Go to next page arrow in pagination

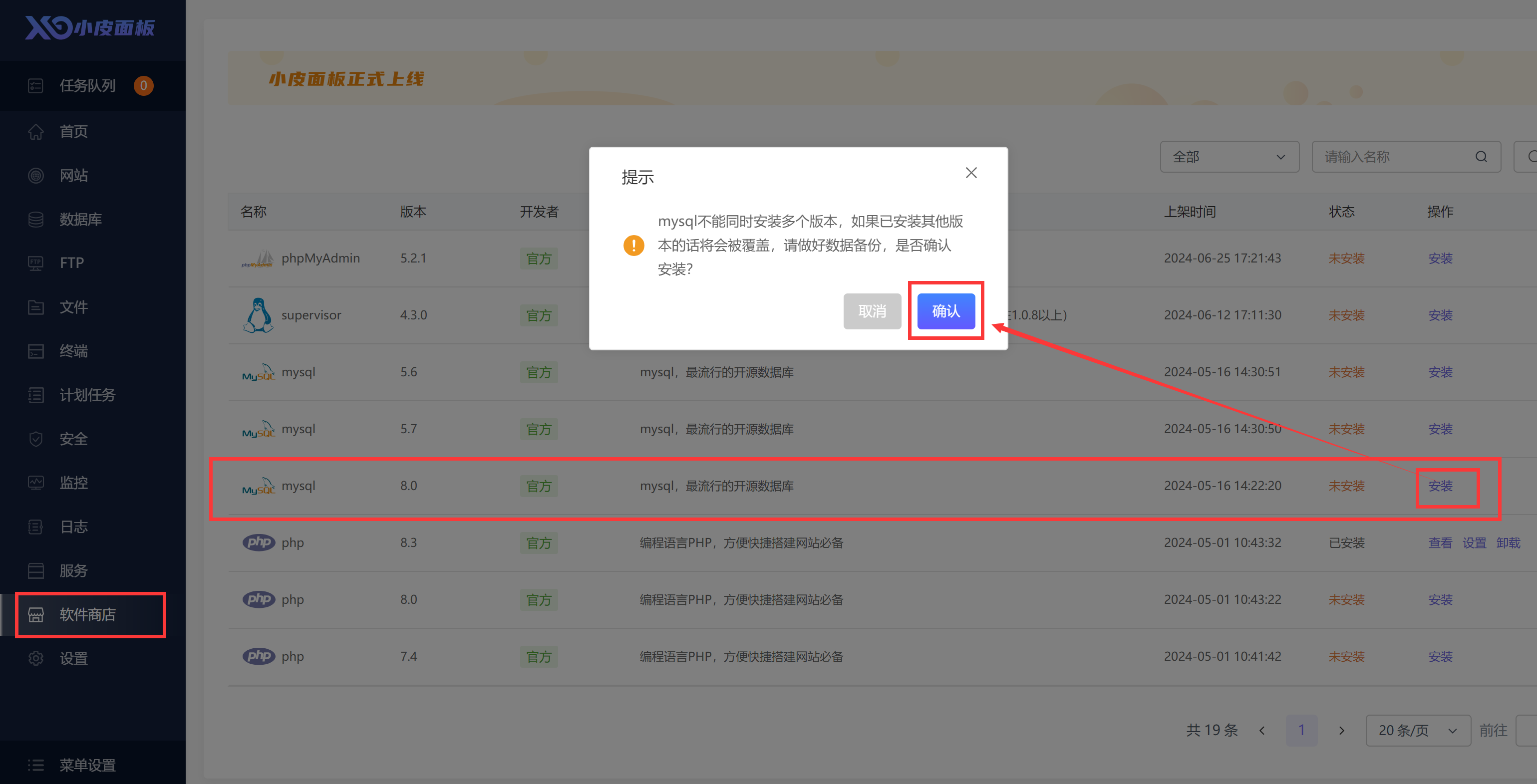[x=1341, y=730]
